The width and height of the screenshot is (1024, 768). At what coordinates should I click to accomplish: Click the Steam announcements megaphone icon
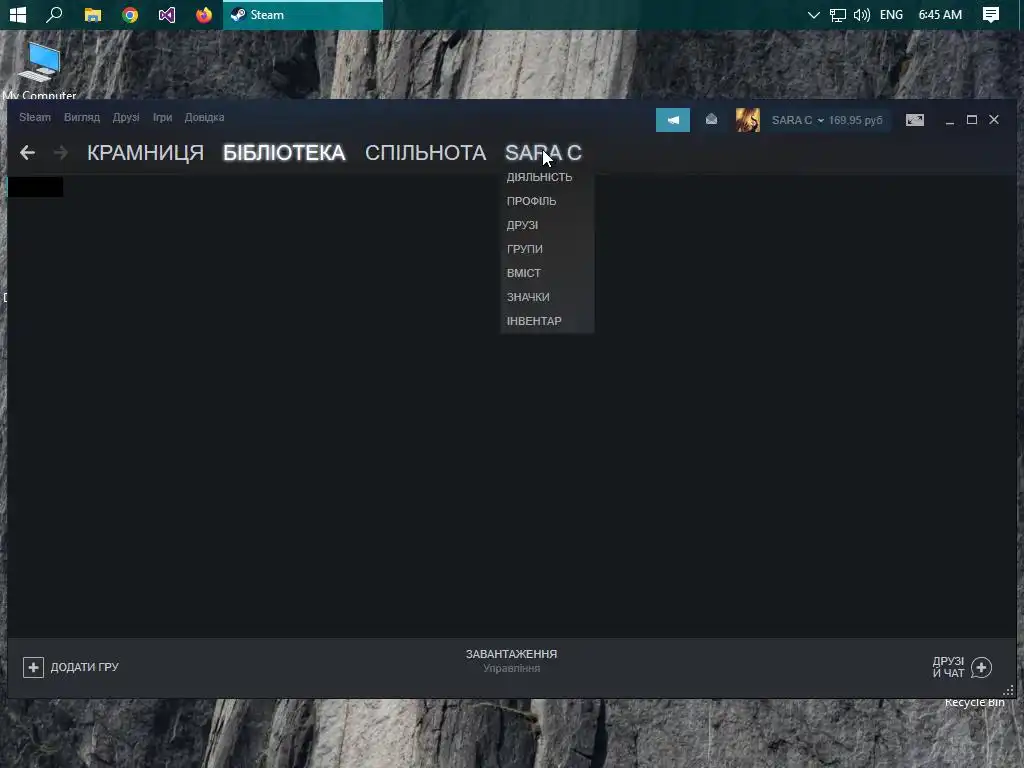(673, 120)
